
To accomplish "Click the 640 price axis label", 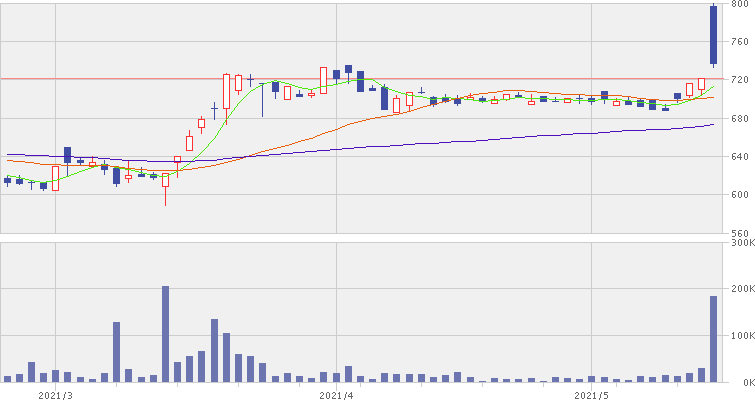I will pyautogui.click(x=741, y=157).
